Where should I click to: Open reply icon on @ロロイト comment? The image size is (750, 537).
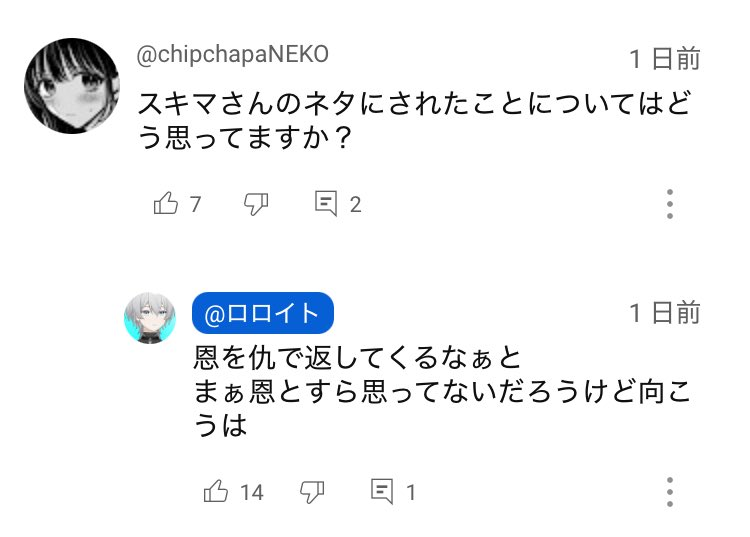pos(382,492)
